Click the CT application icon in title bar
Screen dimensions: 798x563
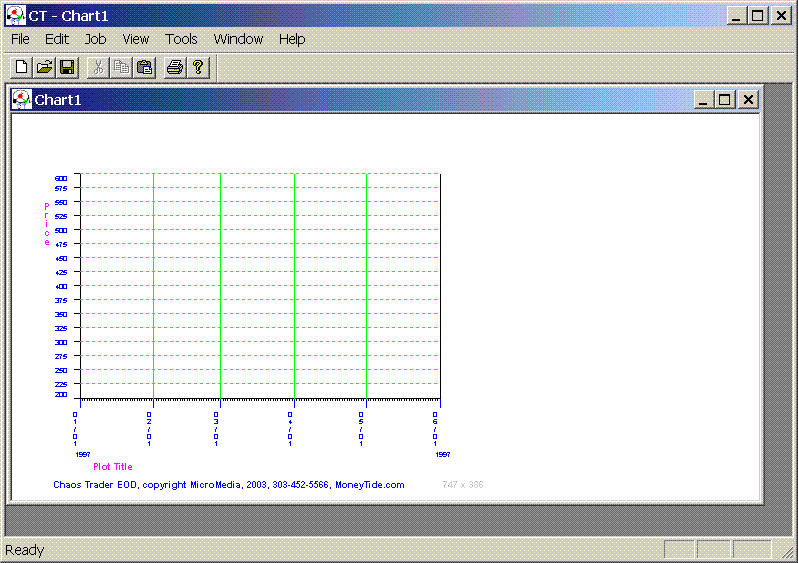point(15,16)
